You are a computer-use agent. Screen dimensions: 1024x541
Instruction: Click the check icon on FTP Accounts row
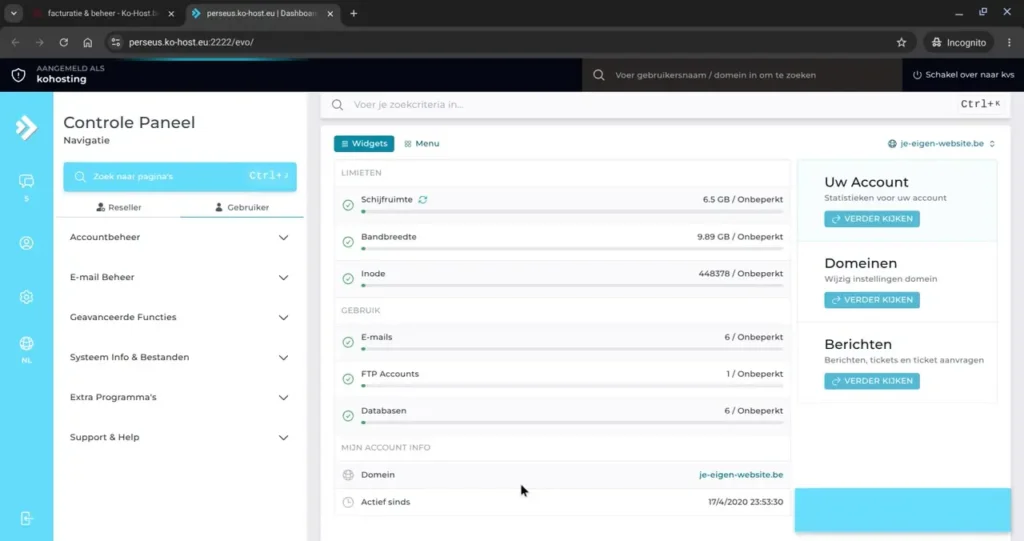[x=348, y=378]
